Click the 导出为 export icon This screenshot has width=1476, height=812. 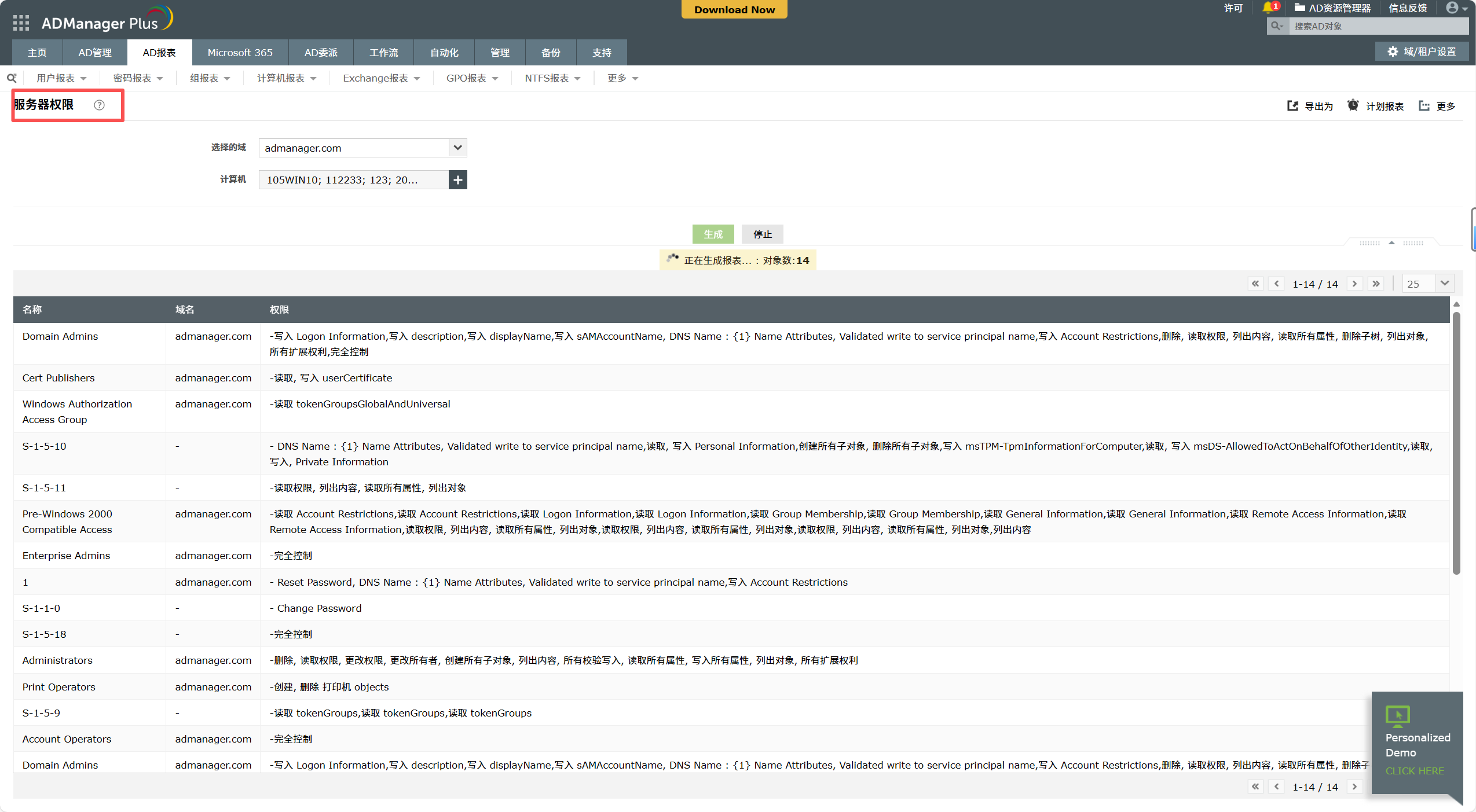tap(1292, 106)
